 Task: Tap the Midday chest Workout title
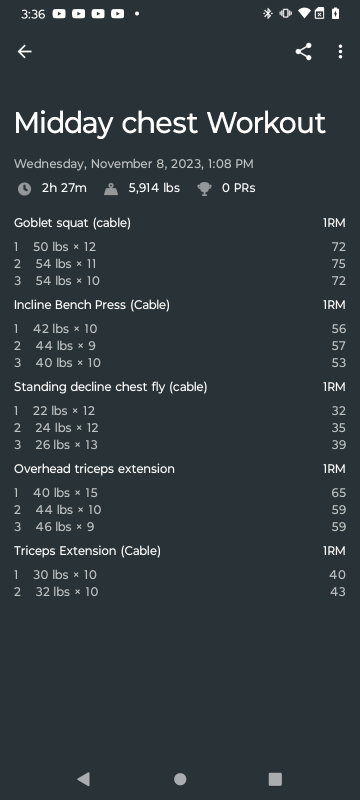[x=170, y=123]
